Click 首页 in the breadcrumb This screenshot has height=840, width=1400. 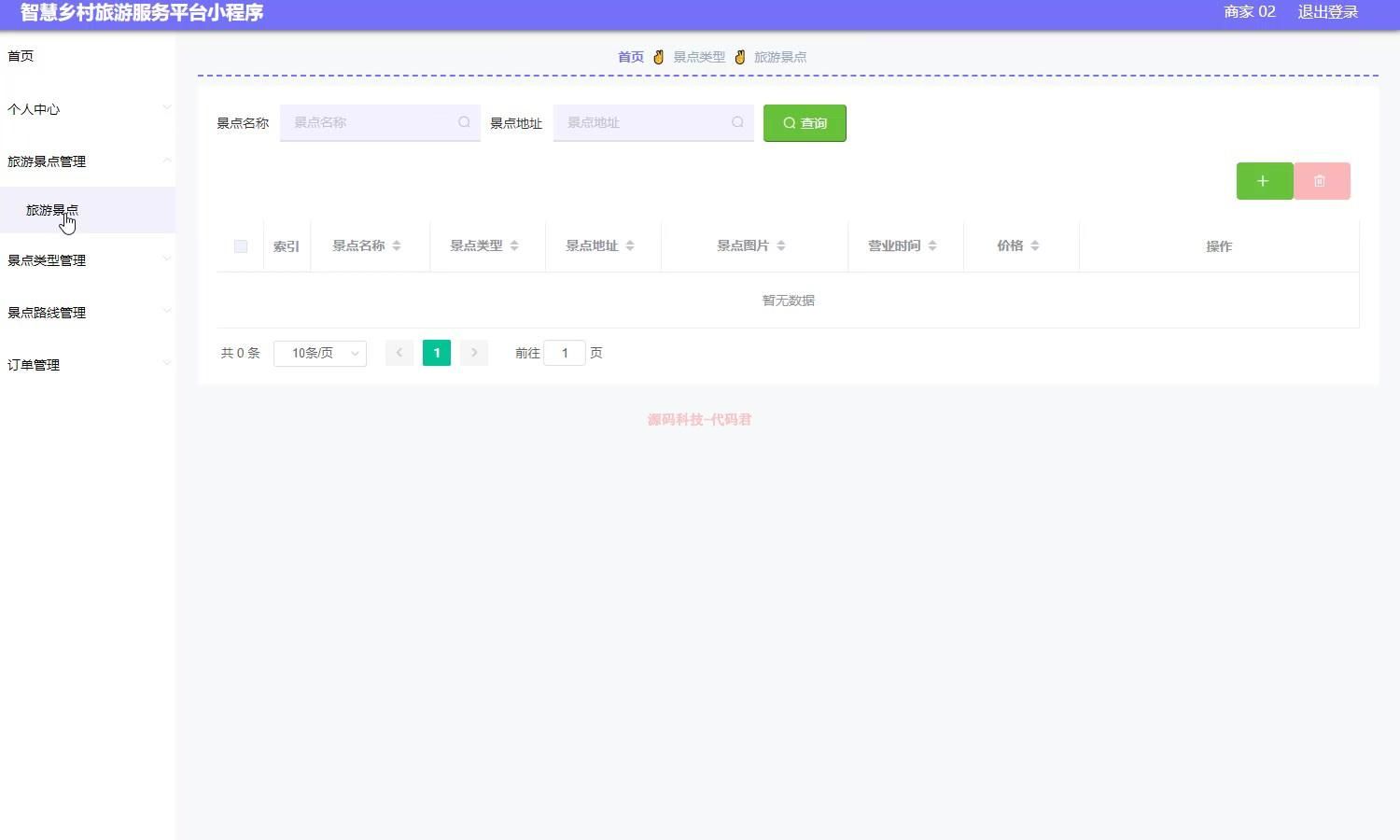pyautogui.click(x=631, y=57)
